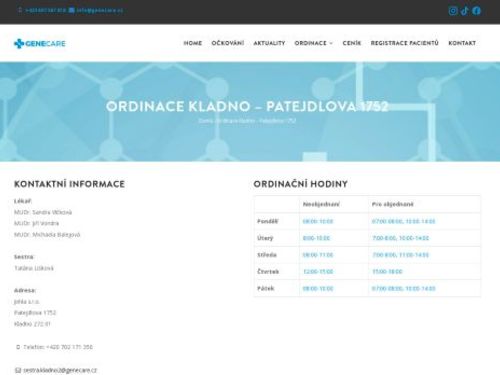
Task: Open the TikTok icon in top bar
Action: click(464, 11)
